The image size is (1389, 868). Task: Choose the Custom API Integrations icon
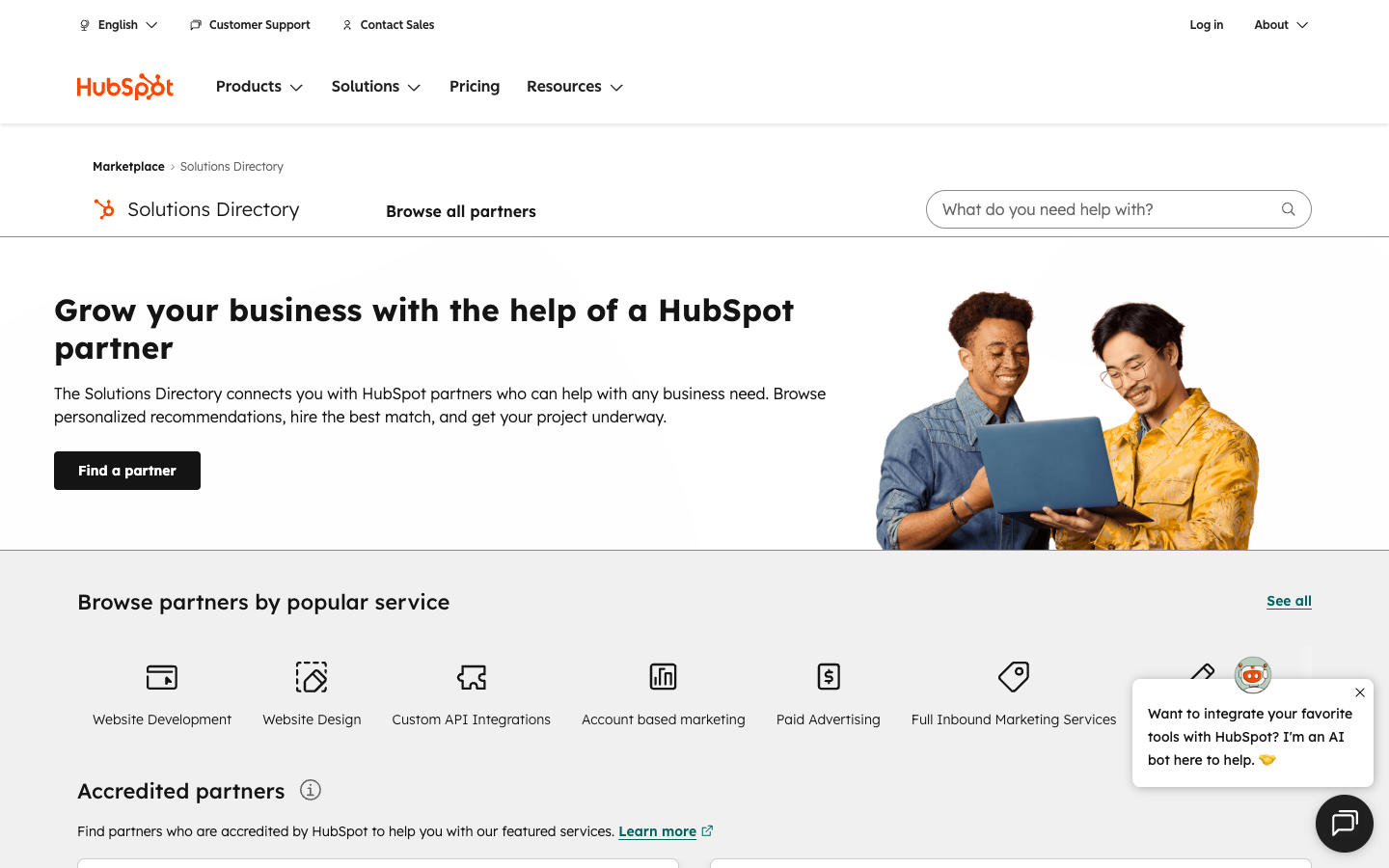(x=471, y=677)
